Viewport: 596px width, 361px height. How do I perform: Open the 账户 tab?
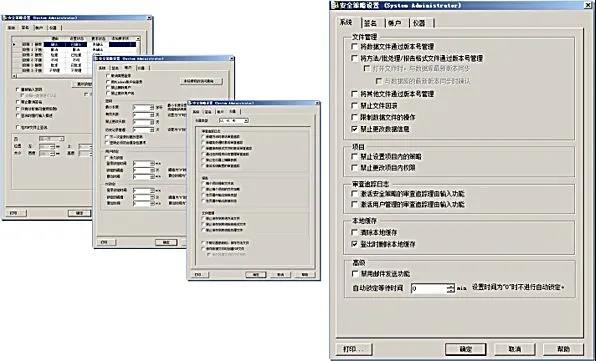point(396,23)
